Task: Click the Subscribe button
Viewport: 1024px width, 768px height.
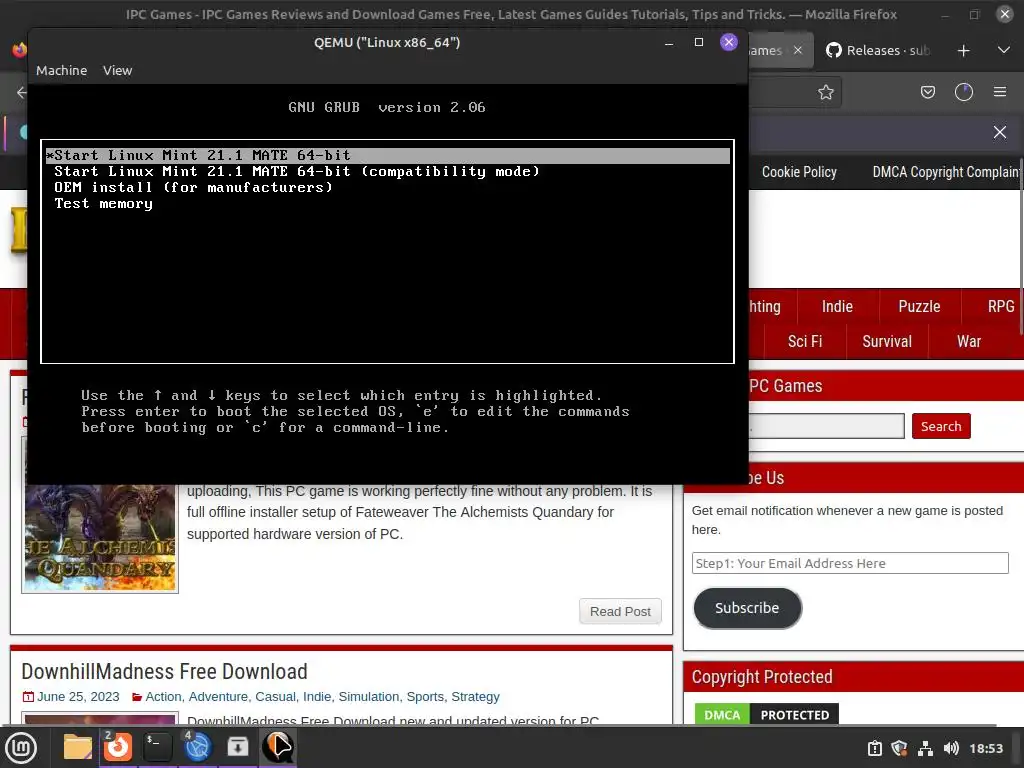Action: coord(747,608)
